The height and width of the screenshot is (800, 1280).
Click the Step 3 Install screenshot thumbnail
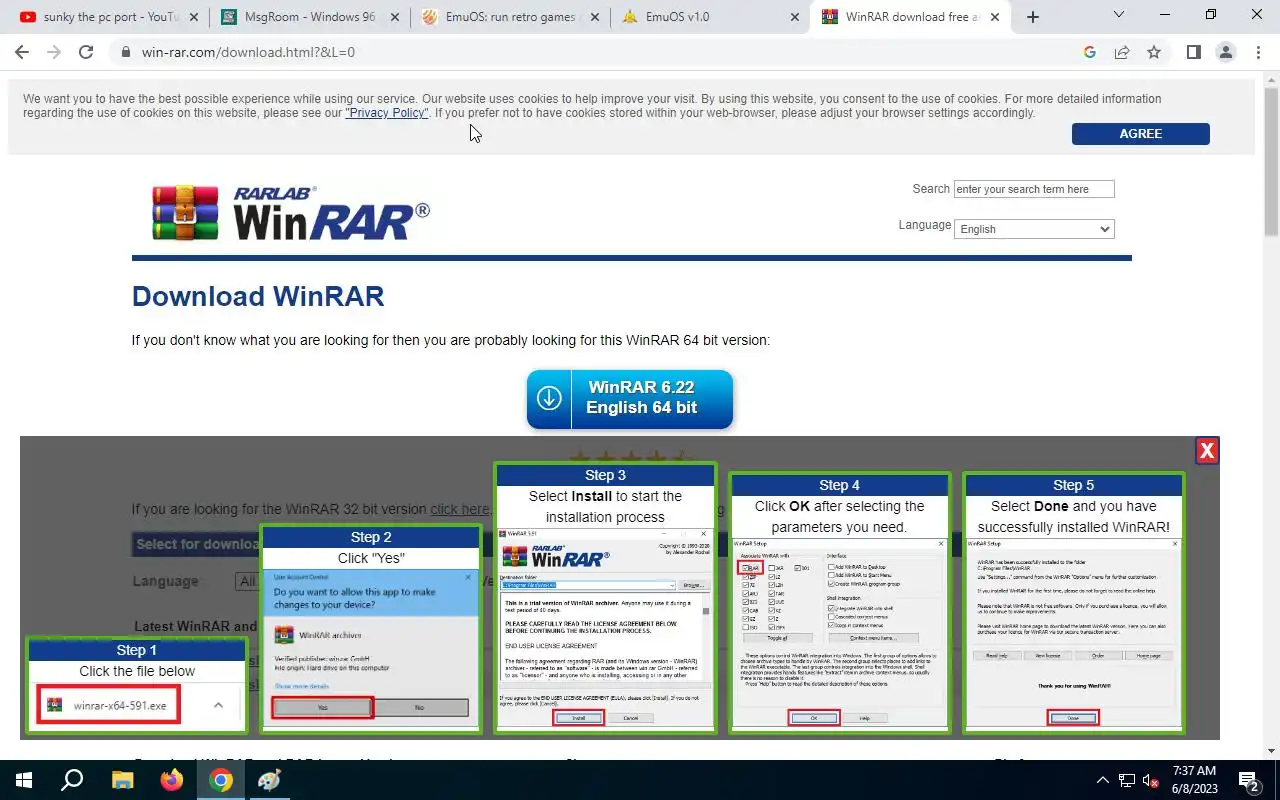[605, 598]
